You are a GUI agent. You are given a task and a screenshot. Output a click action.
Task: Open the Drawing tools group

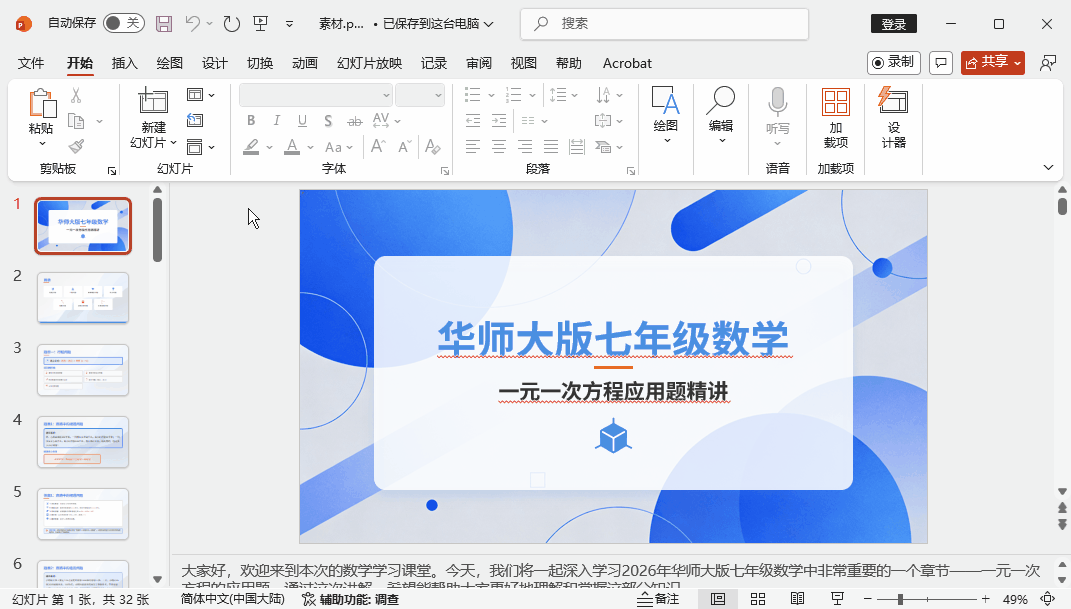pos(665,115)
